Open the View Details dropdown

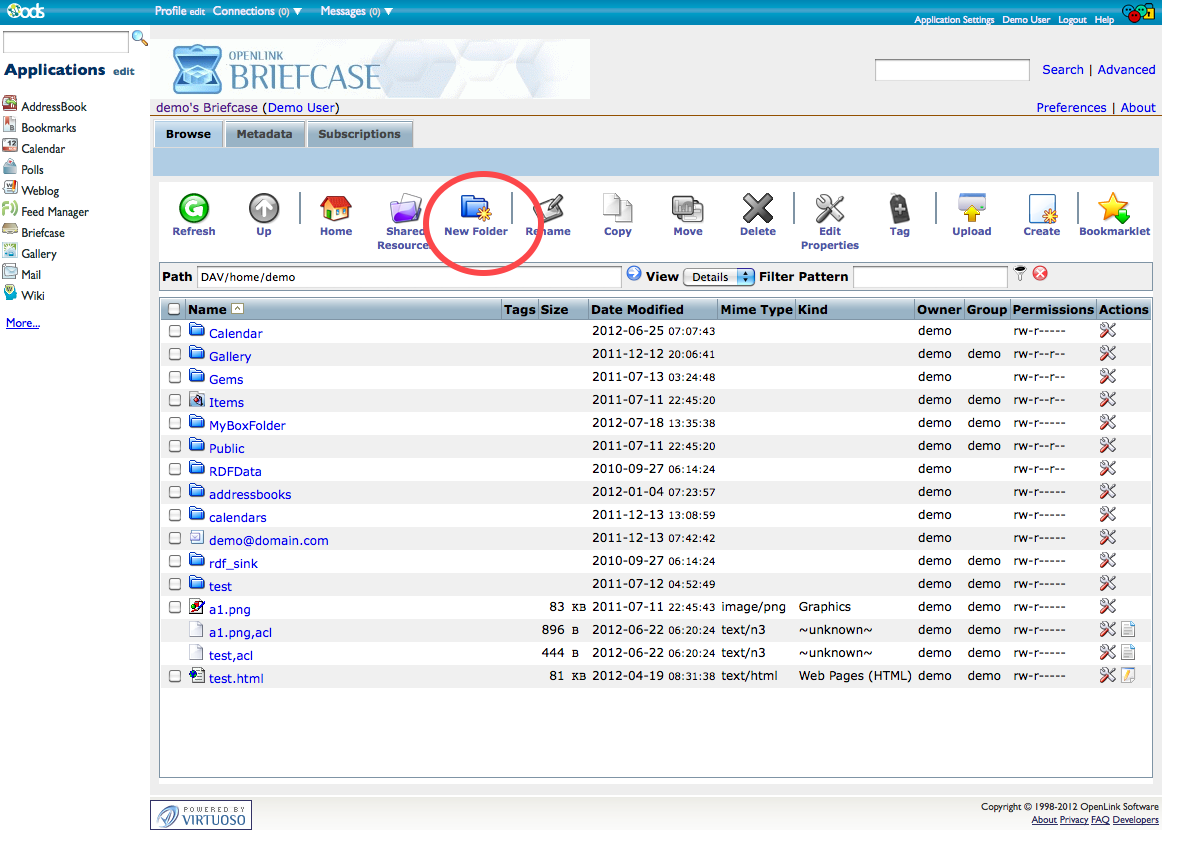[x=718, y=277]
